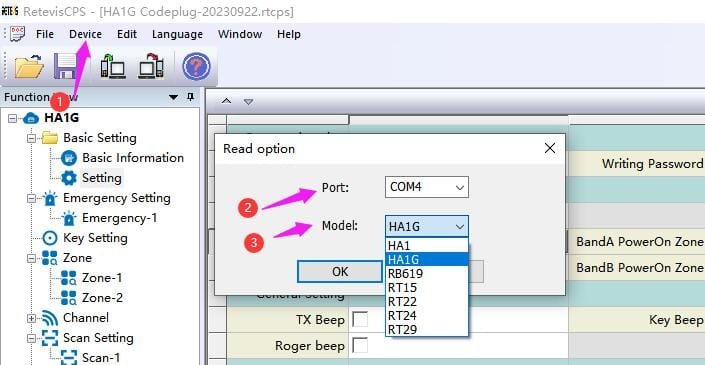Screen dimensions: 705x365
Task: Enable the TX Beep checkbox
Action: 360,320
